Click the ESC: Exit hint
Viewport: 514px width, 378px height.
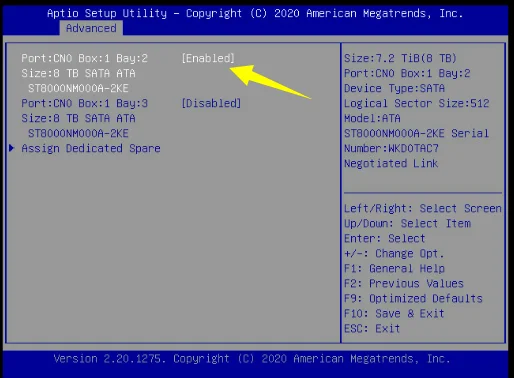tap(372, 328)
